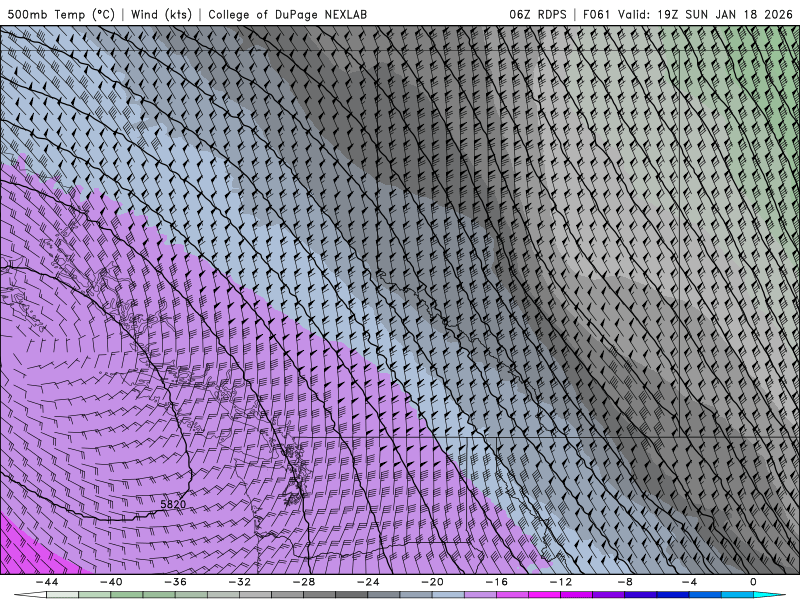
Task: Click the 'Valid: 19Z SUN JAN 18 2026' text
Action: [705, 14]
